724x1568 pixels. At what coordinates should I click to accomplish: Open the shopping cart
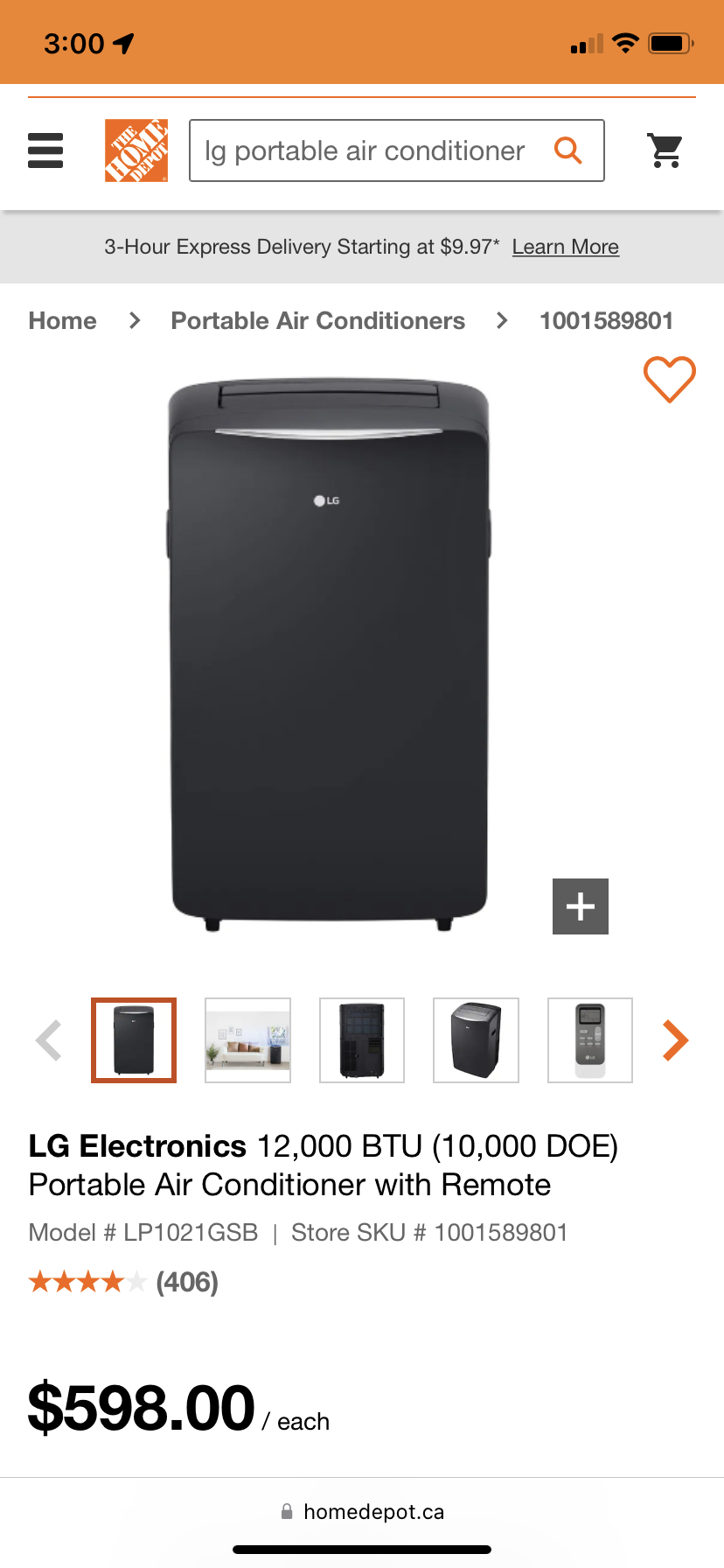pos(665,150)
